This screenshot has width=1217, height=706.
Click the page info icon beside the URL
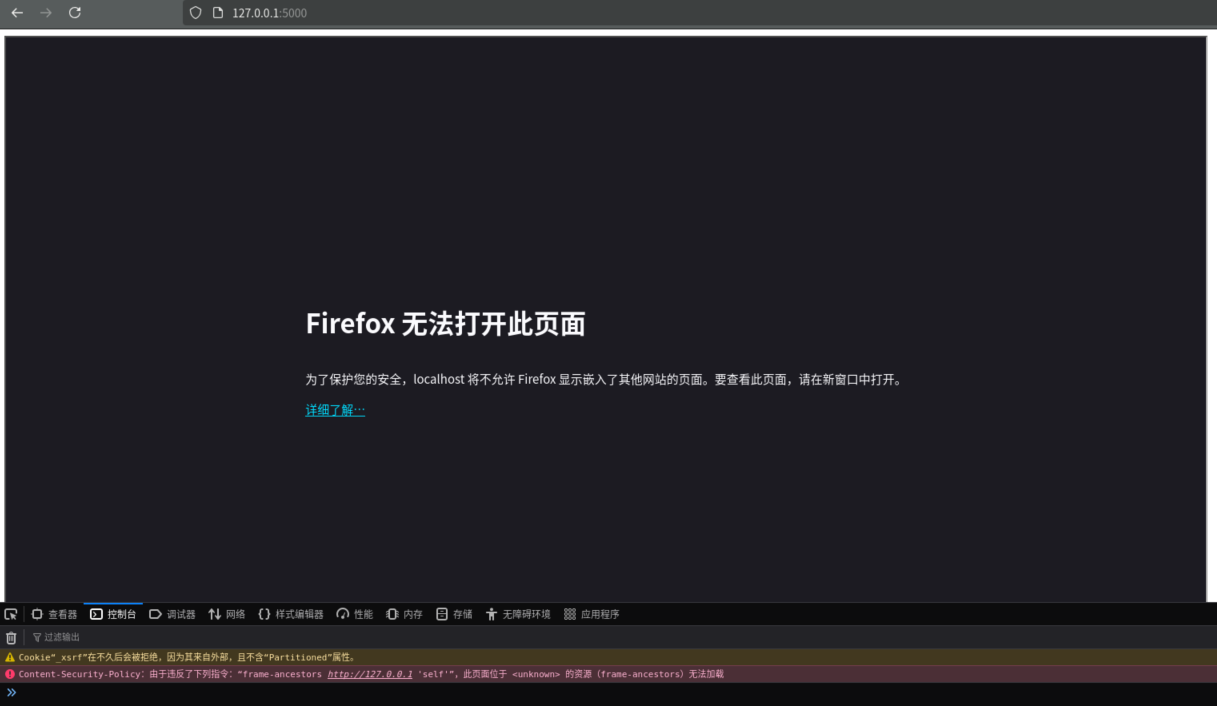tap(217, 13)
